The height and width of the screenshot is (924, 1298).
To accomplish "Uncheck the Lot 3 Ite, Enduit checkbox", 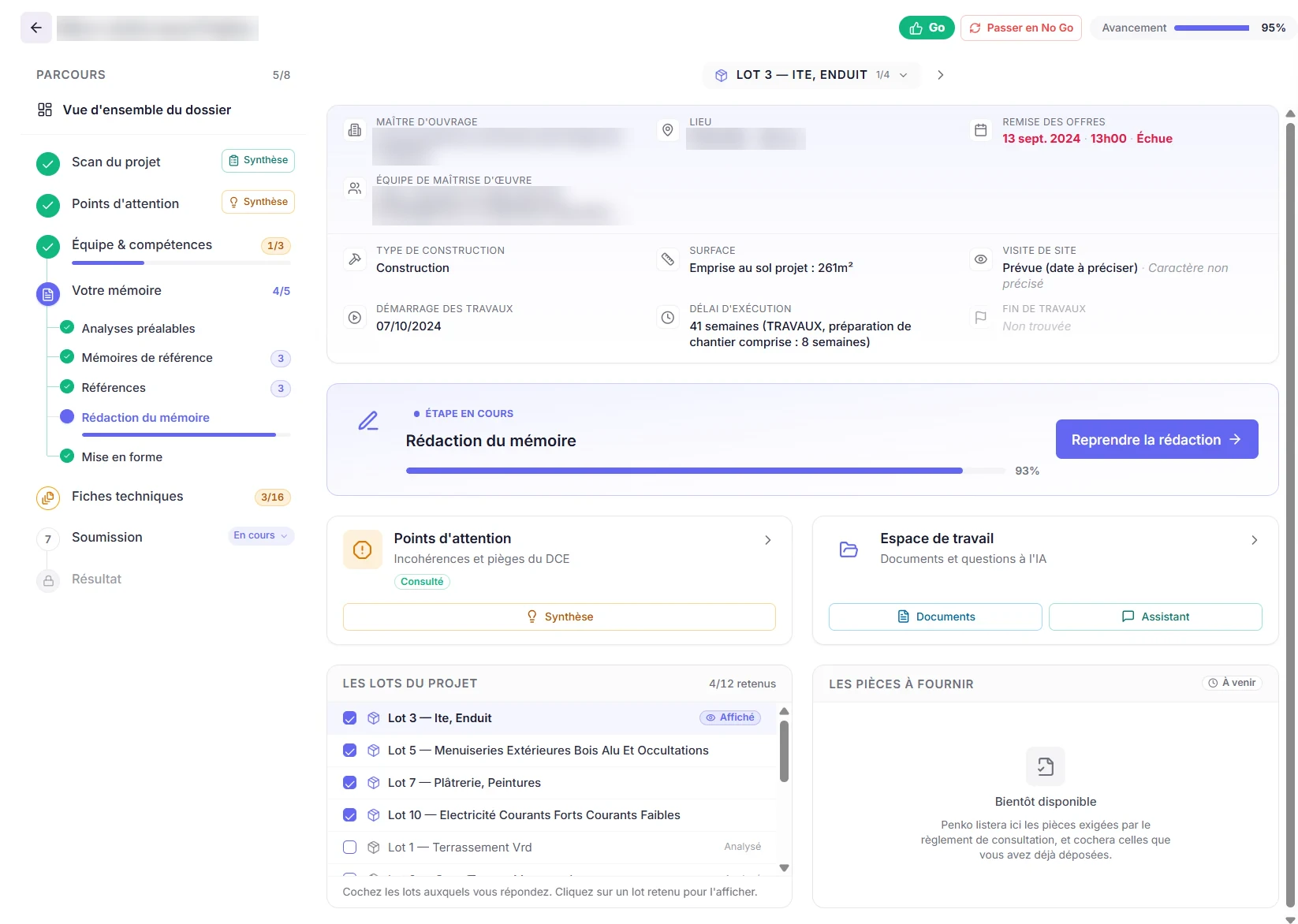I will coord(350,718).
